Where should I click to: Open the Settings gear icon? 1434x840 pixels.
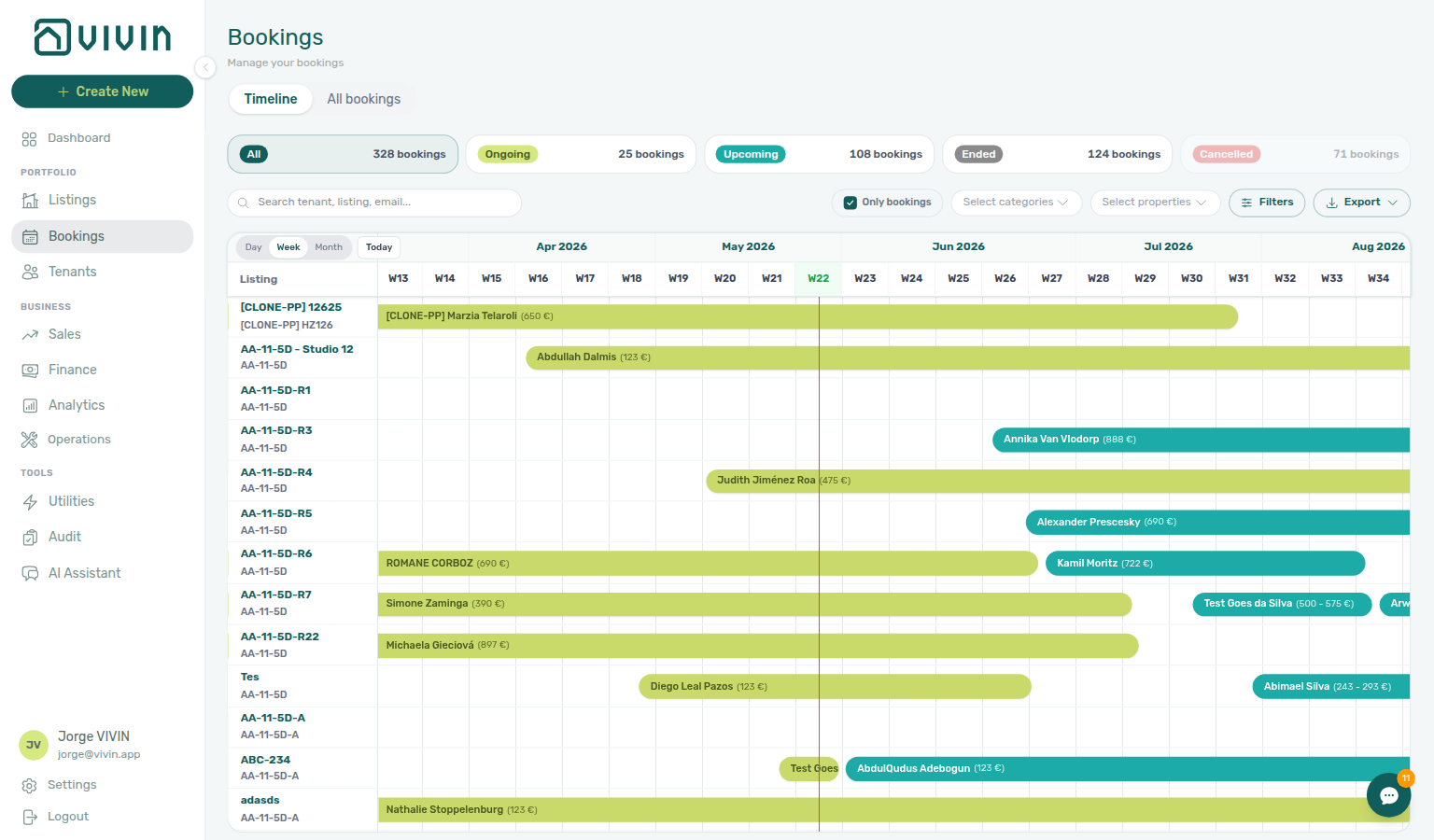[29, 785]
